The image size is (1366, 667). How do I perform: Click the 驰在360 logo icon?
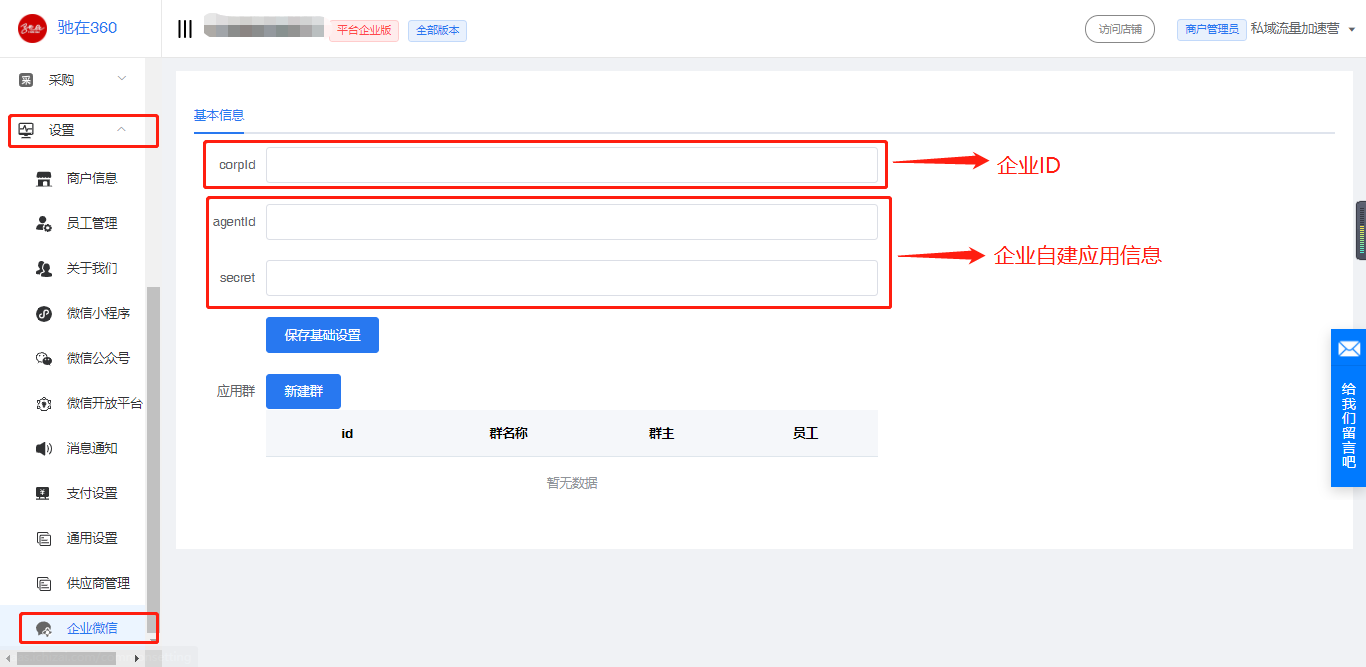point(32,28)
